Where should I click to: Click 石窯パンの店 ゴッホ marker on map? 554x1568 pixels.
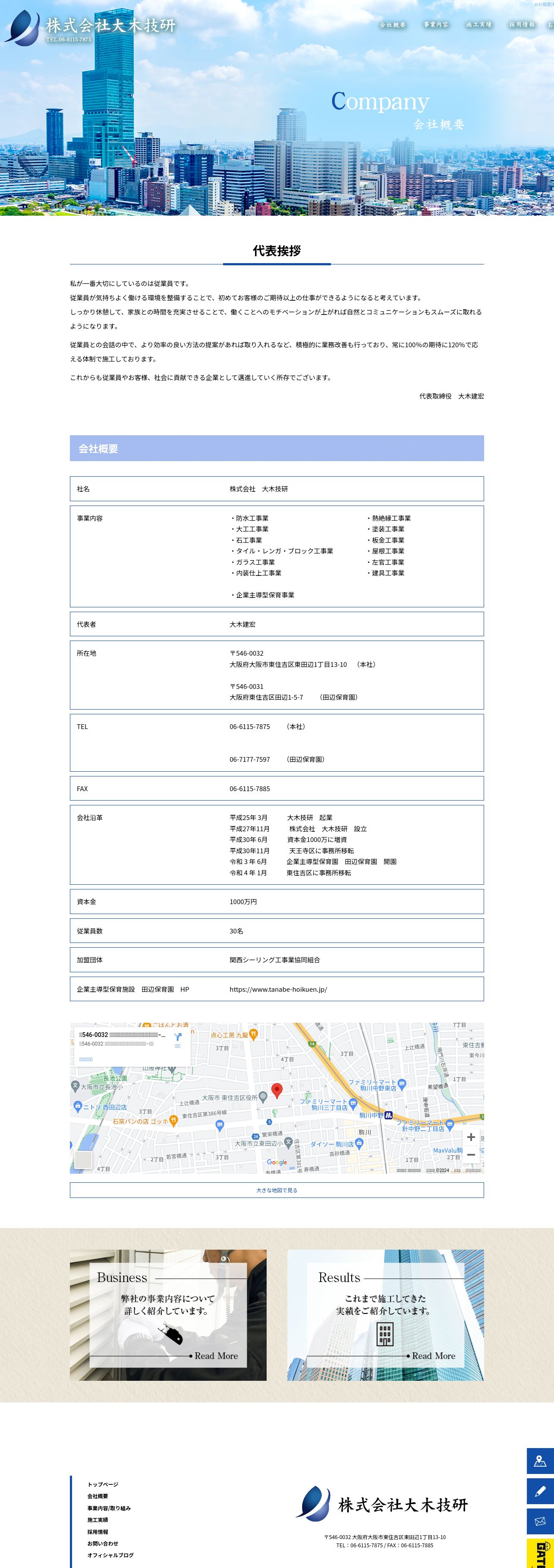(x=173, y=1121)
